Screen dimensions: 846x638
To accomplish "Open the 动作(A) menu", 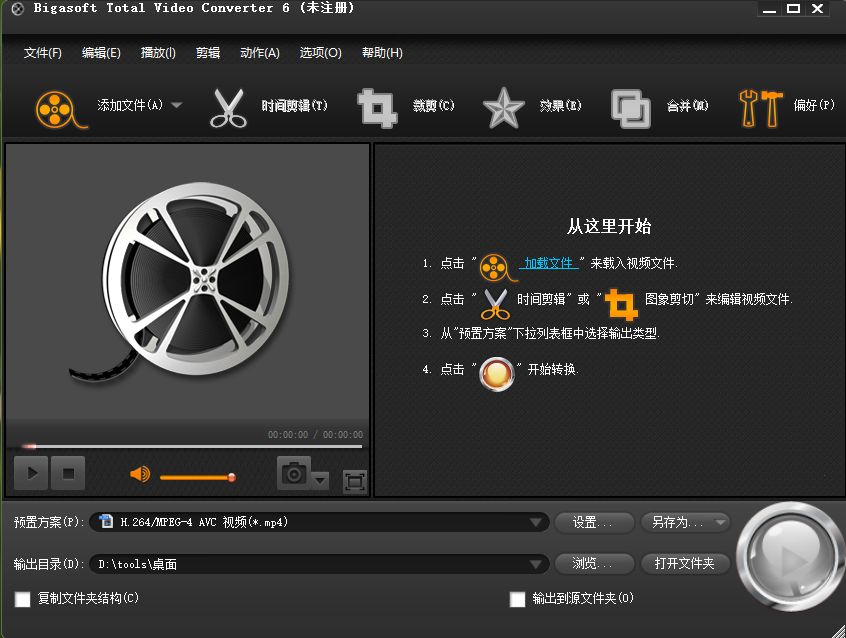I will coord(260,53).
